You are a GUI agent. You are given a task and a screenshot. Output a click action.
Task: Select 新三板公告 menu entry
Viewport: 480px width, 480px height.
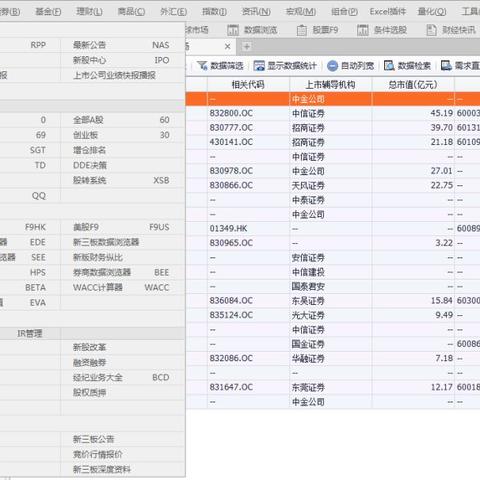[123, 439]
